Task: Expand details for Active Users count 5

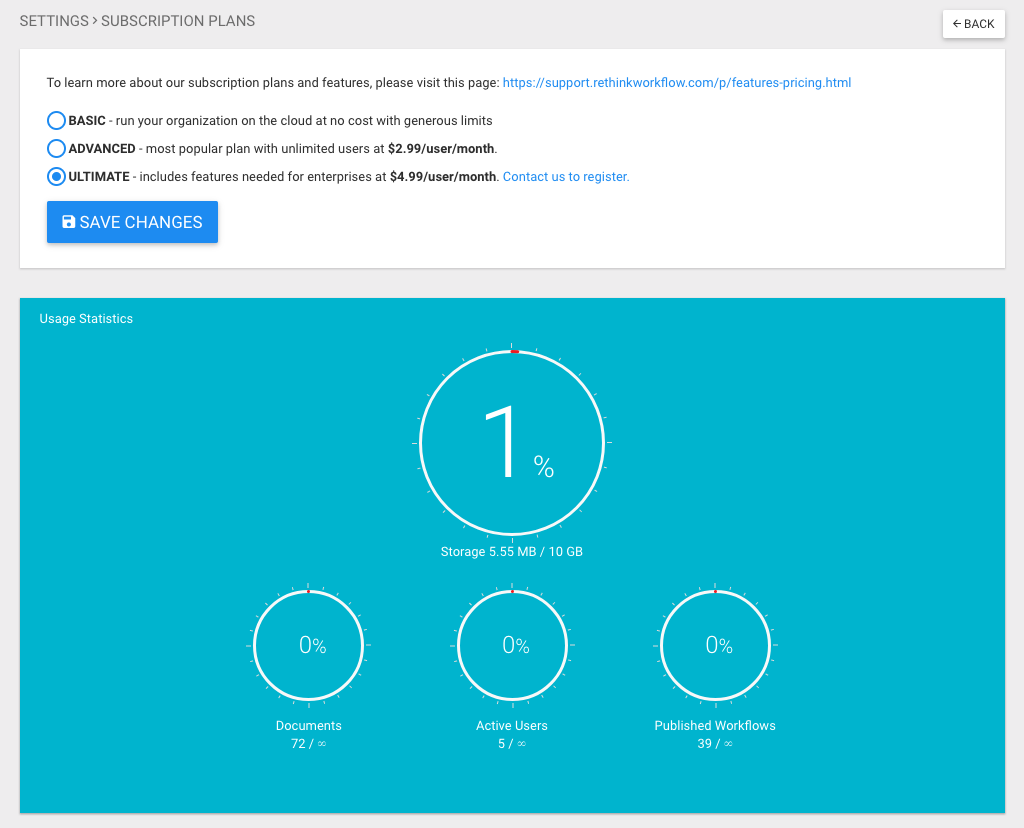Action: pyautogui.click(x=512, y=743)
